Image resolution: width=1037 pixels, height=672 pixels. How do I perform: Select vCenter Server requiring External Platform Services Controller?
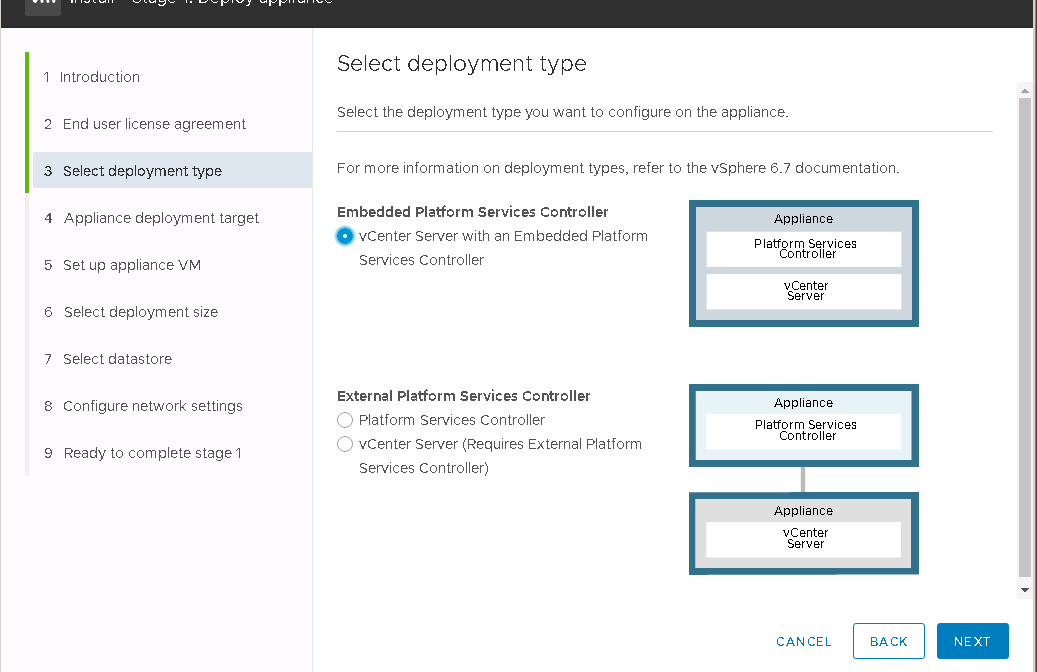pyautogui.click(x=345, y=444)
